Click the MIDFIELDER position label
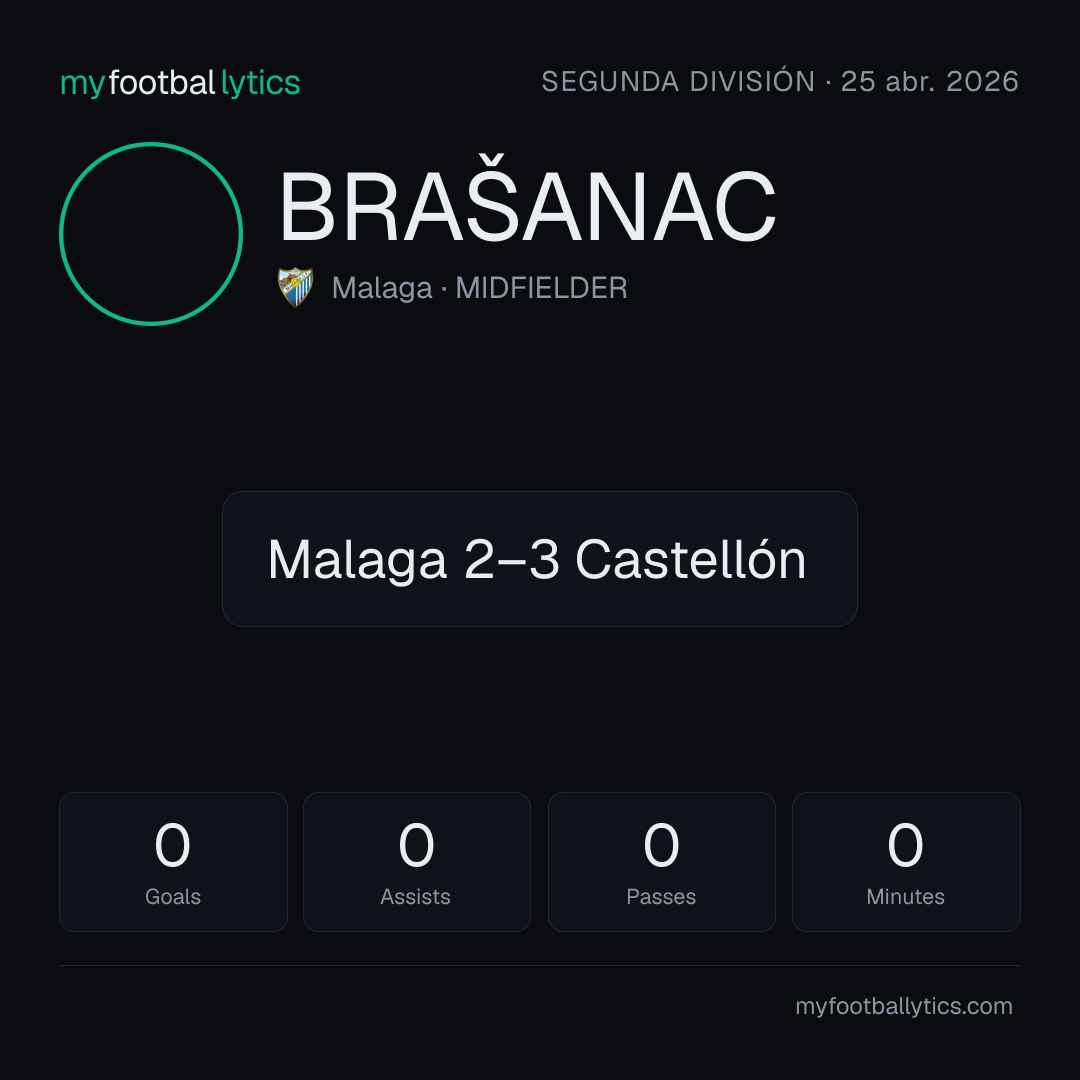This screenshot has height=1080, width=1080. 541,288
